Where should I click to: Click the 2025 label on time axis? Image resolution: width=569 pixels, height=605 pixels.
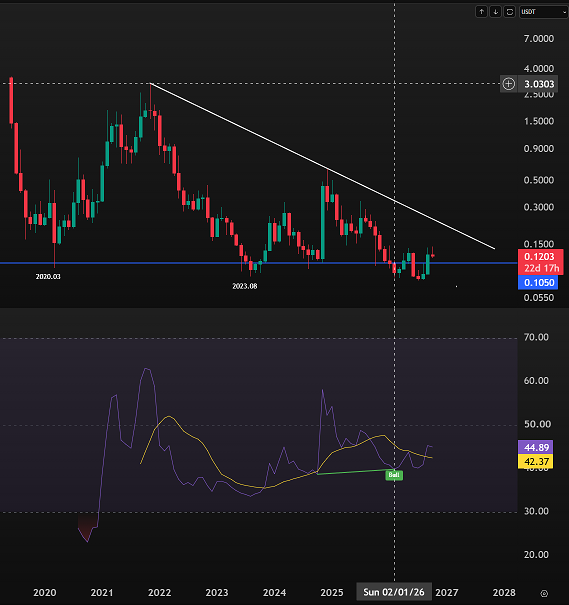click(x=332, y=593)
